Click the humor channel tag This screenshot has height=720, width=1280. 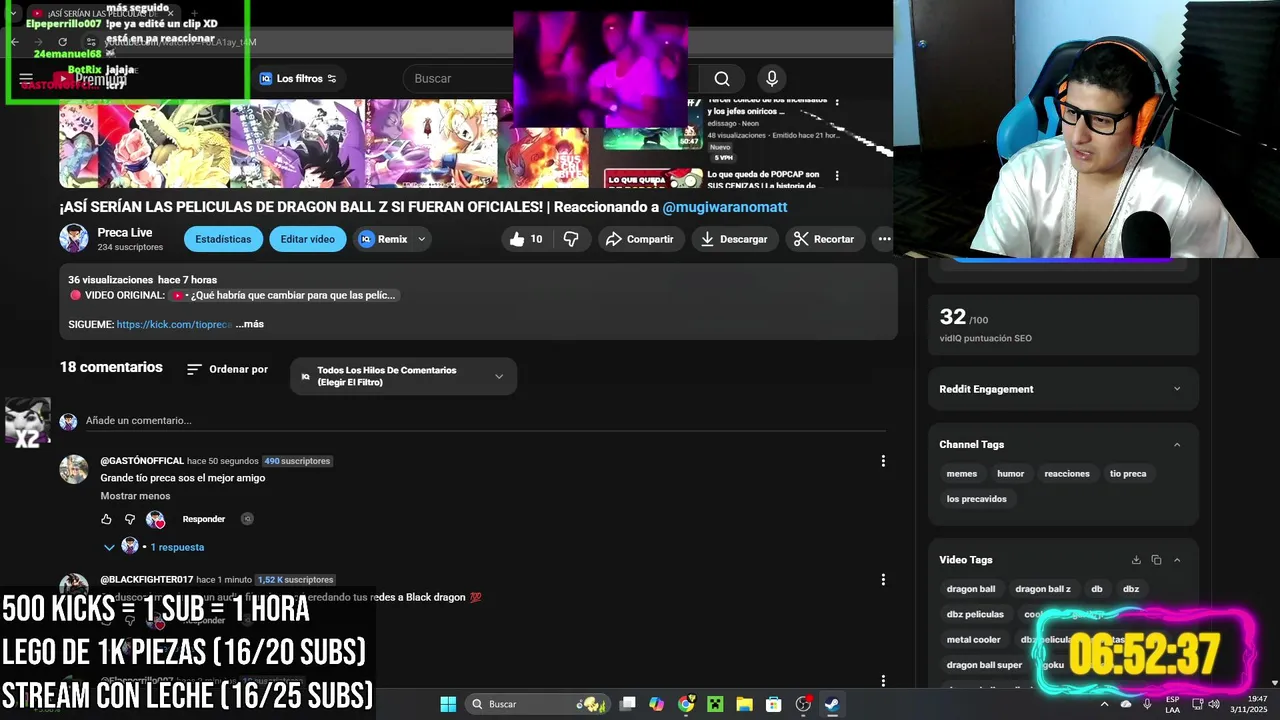pyautogui.click(x=1011, y=474)
